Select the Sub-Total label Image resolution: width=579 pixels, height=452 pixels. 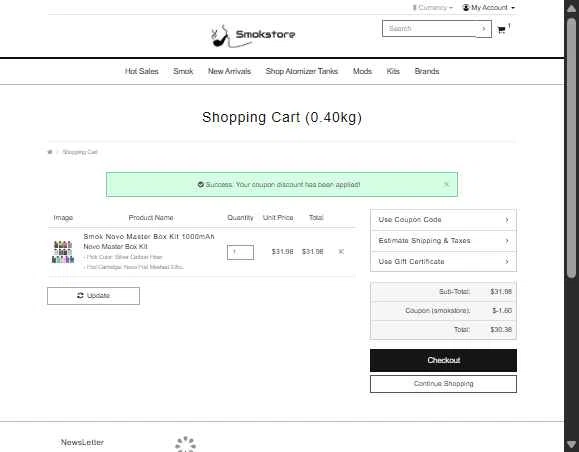(454, 292)
